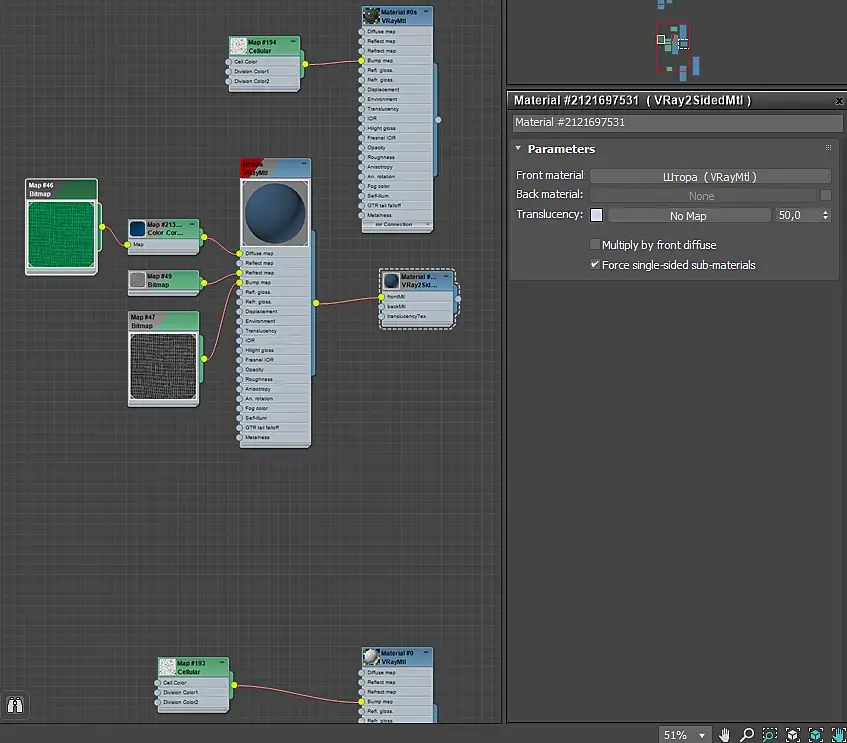
Task: Toggle the Back material enable checkbox
Action: tap(825, 195)
